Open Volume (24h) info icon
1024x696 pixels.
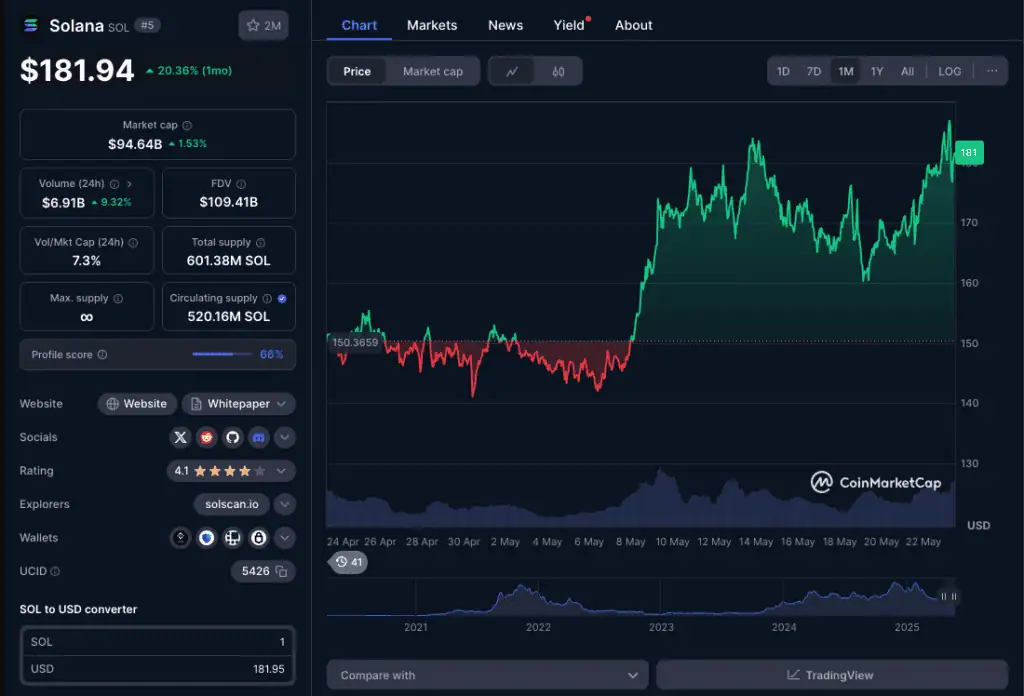[x=114, y=184]
